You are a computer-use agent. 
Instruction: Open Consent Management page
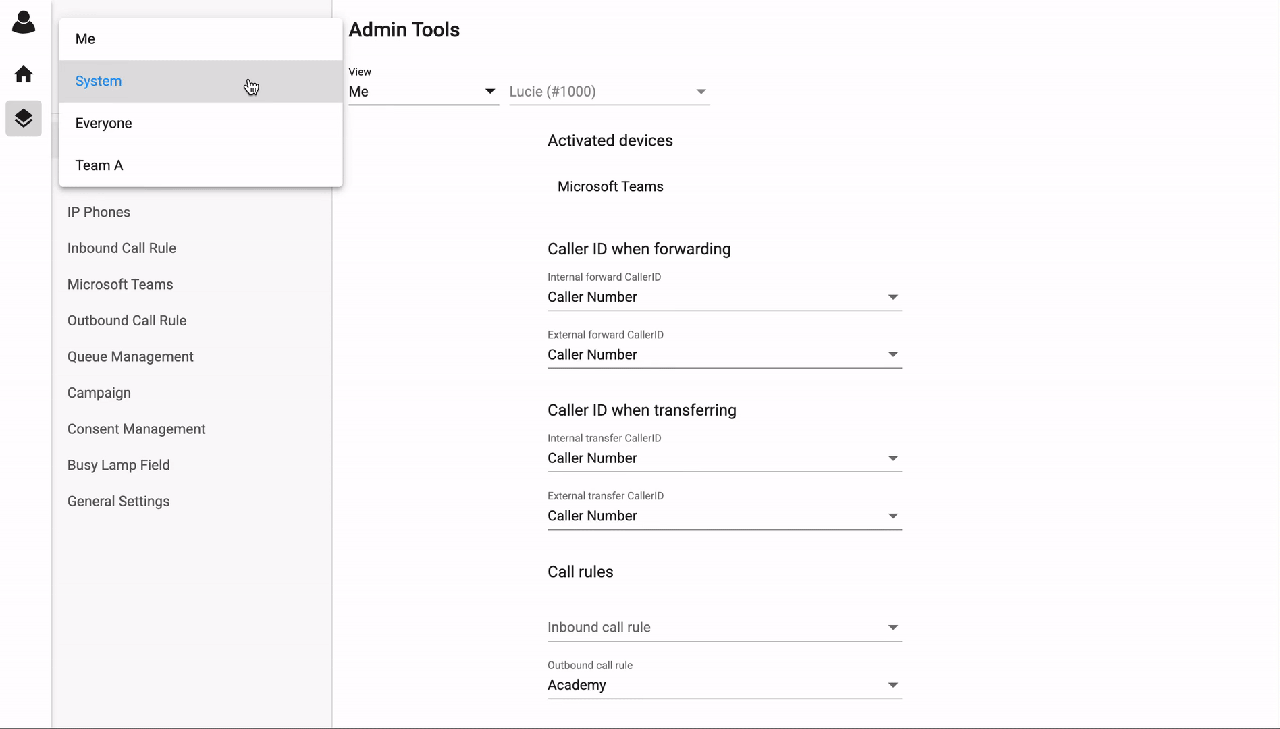click(137, 429)
